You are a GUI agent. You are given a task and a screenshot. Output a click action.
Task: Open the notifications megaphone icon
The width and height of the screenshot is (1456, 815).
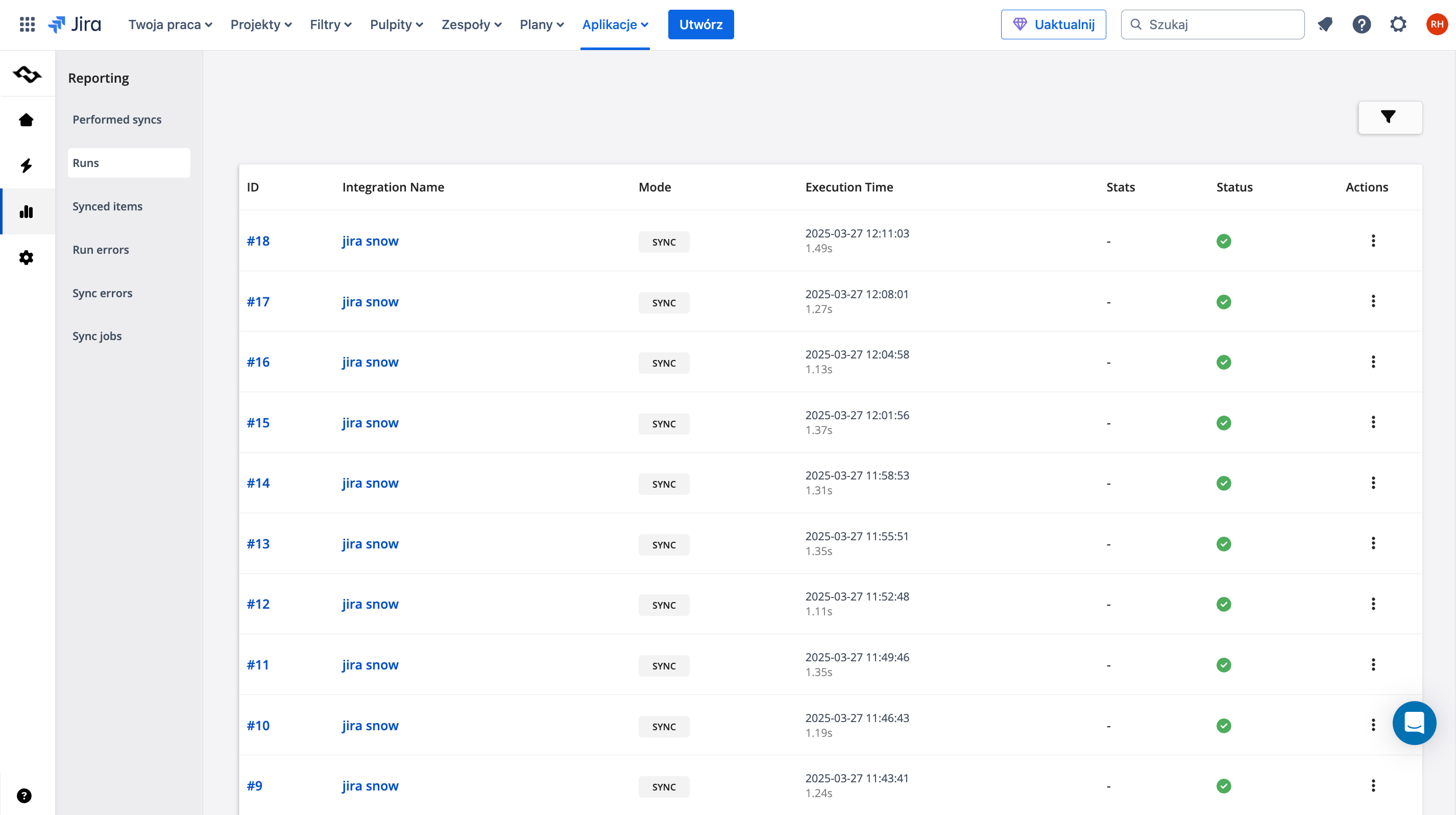[1325, 25]
